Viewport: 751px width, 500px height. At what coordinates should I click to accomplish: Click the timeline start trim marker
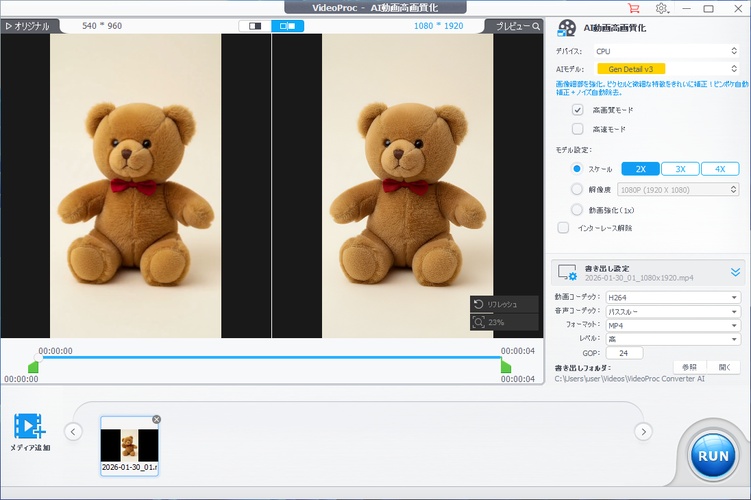coord(33,367)
